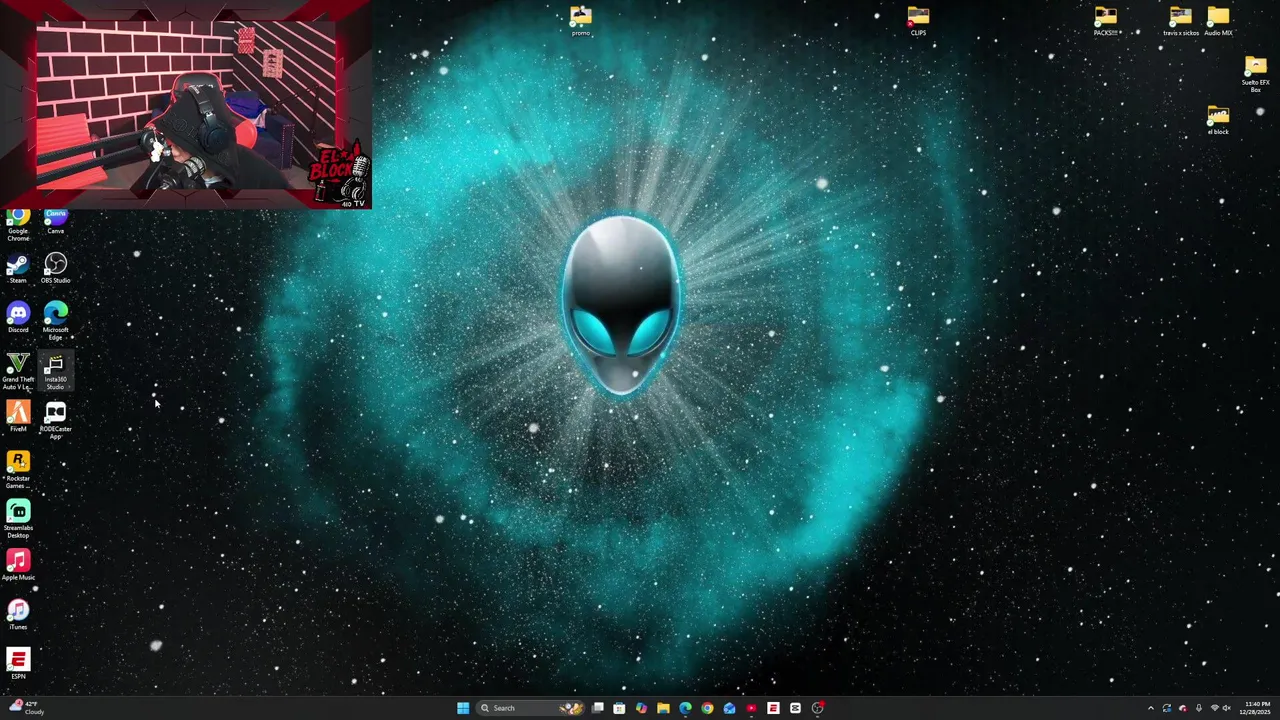Select the Insta360 Studio desktop icon
Image resolution: width=1280 pixels, height=720 pixels.
[55, 371]
